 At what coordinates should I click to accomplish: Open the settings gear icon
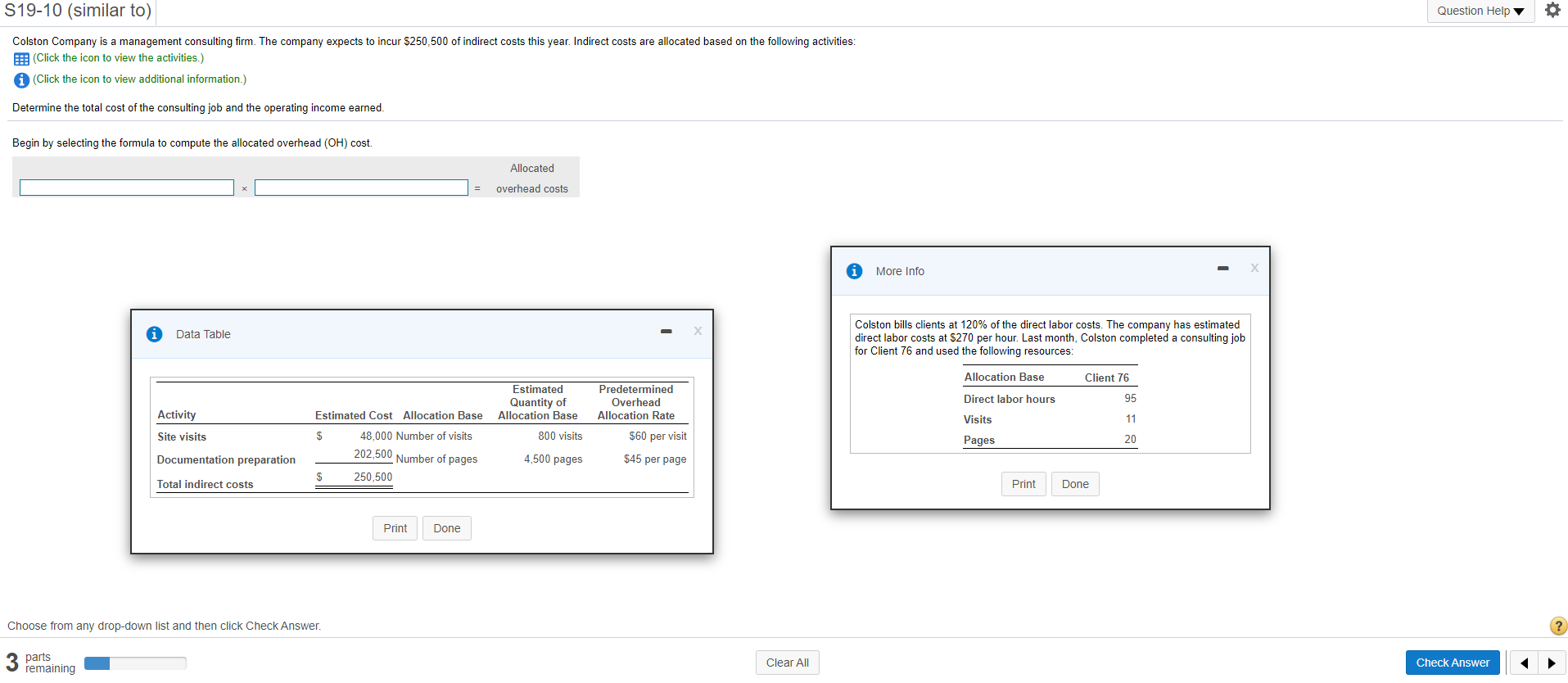coord(1552,11)
